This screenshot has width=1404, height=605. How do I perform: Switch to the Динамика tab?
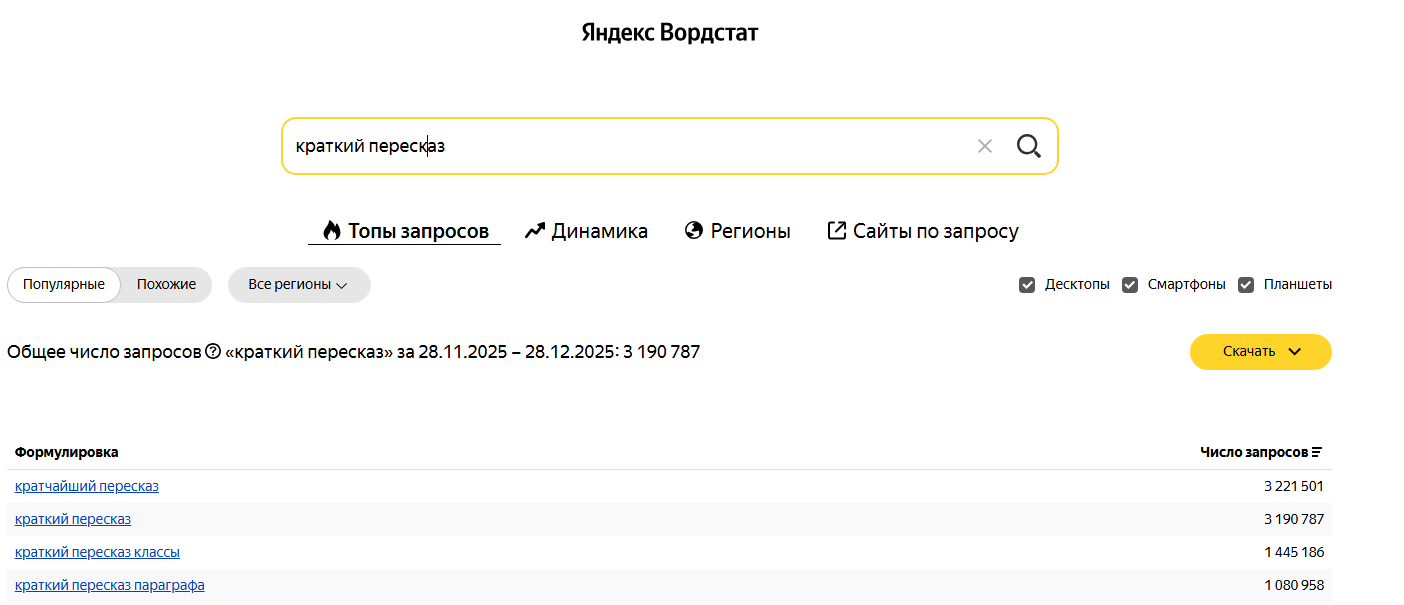click(586, 231)
